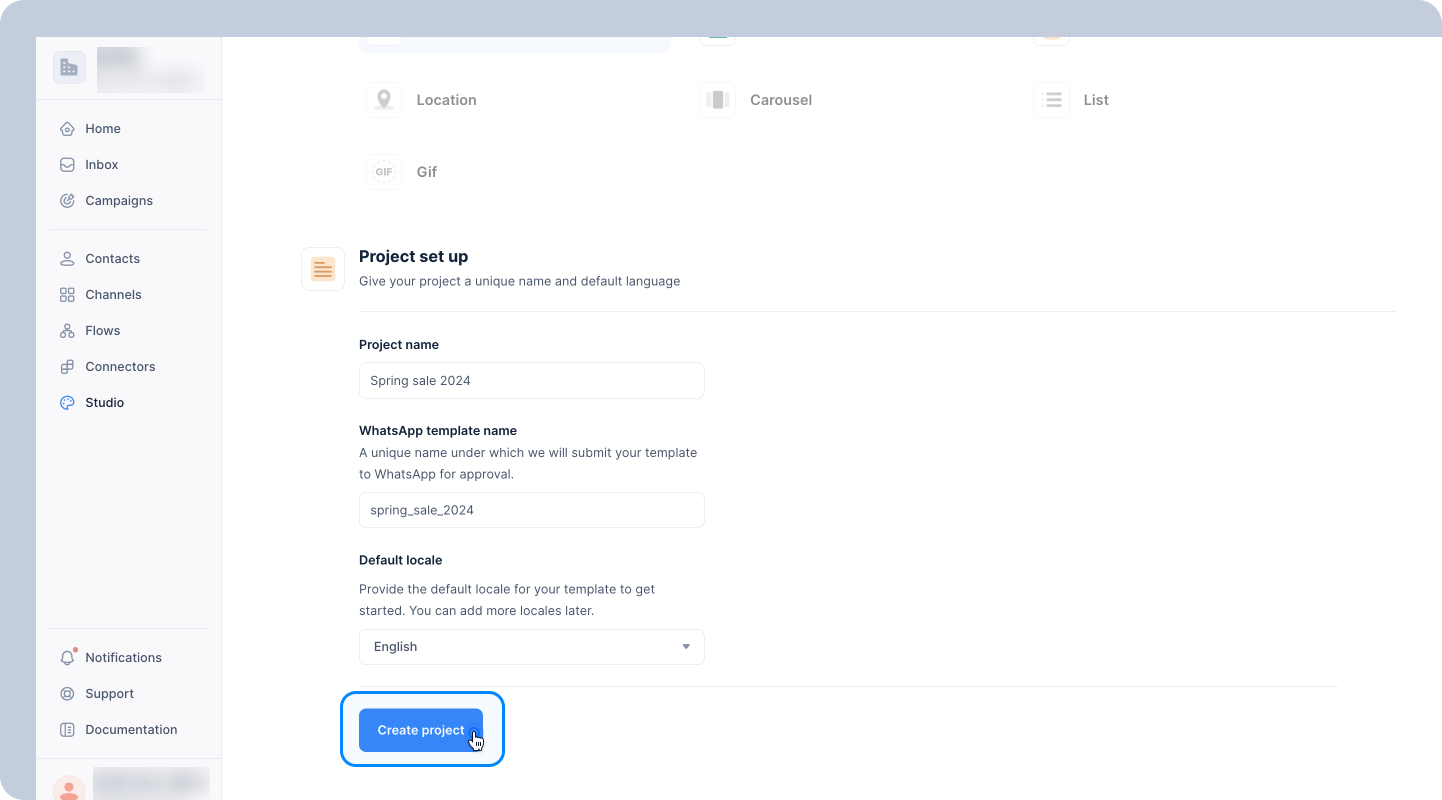This screenshot has width=1442, height=800.
Task: Open the Studio palette icon
Action: click(x=67, y=403)
